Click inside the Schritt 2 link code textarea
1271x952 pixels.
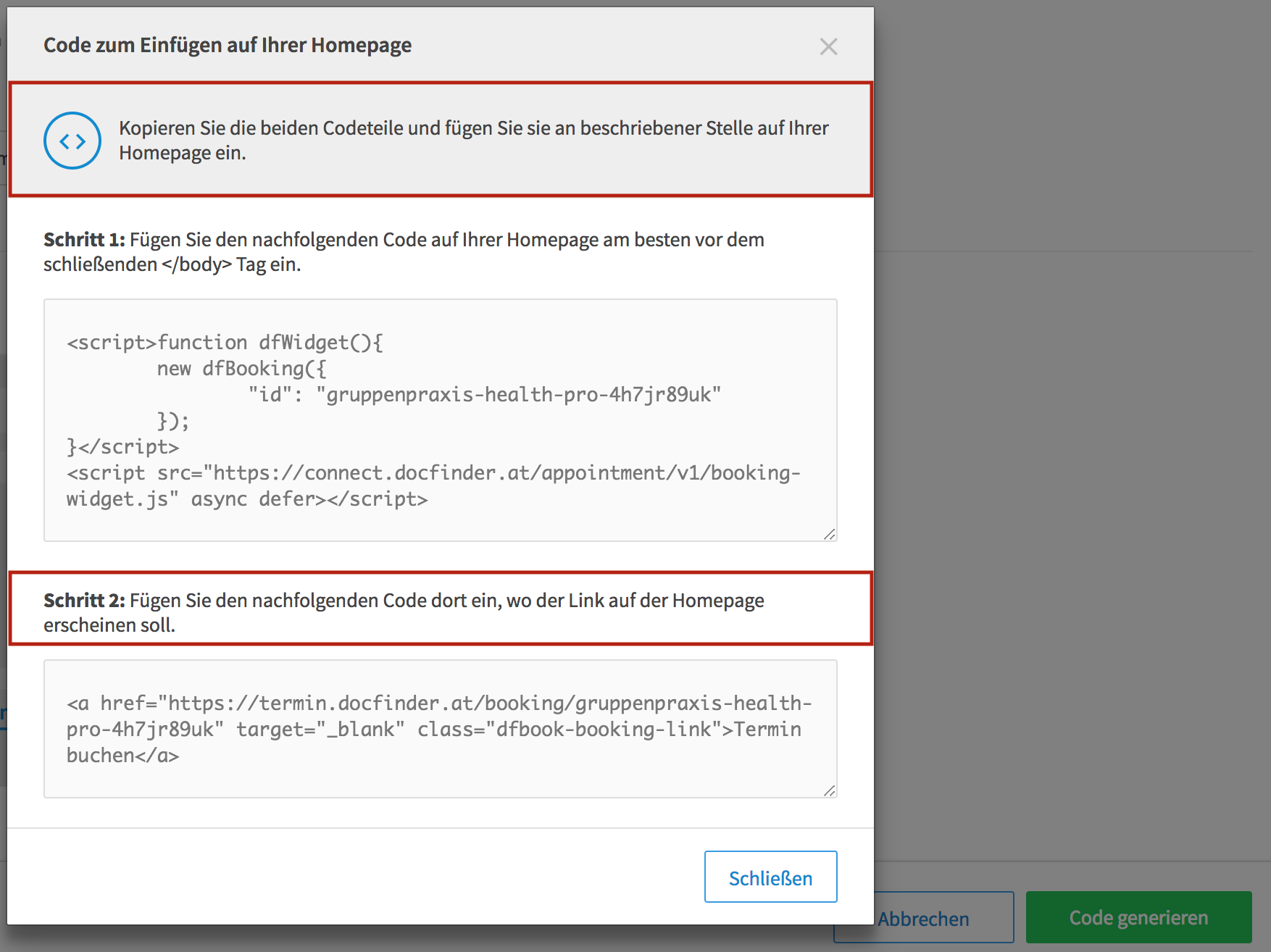pyautogui.click(x=441, y=729)
